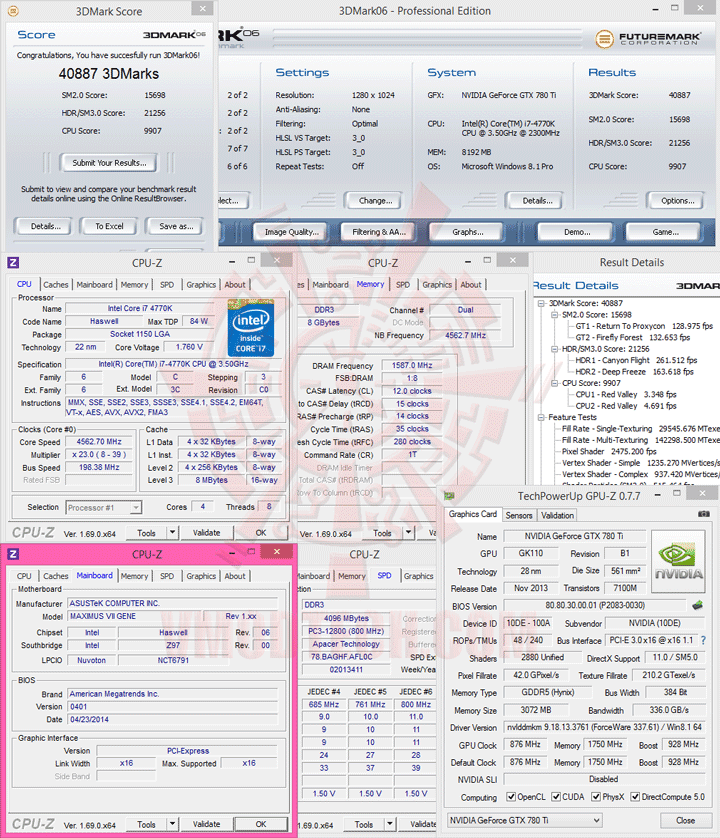Click the Bus Interface question mark in GPU-Z

[703, 640]
